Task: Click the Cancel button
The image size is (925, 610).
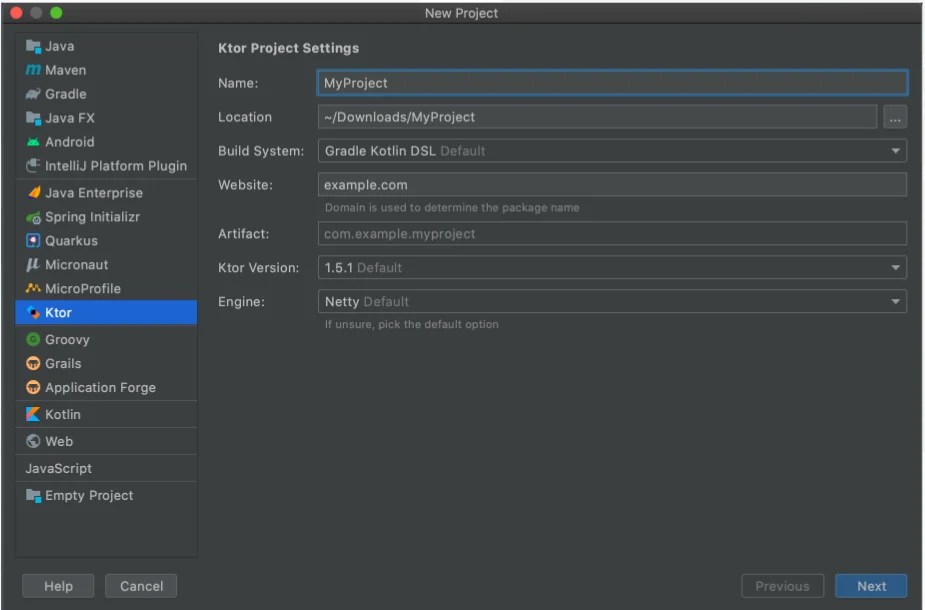Action: [x=141, y=586]
